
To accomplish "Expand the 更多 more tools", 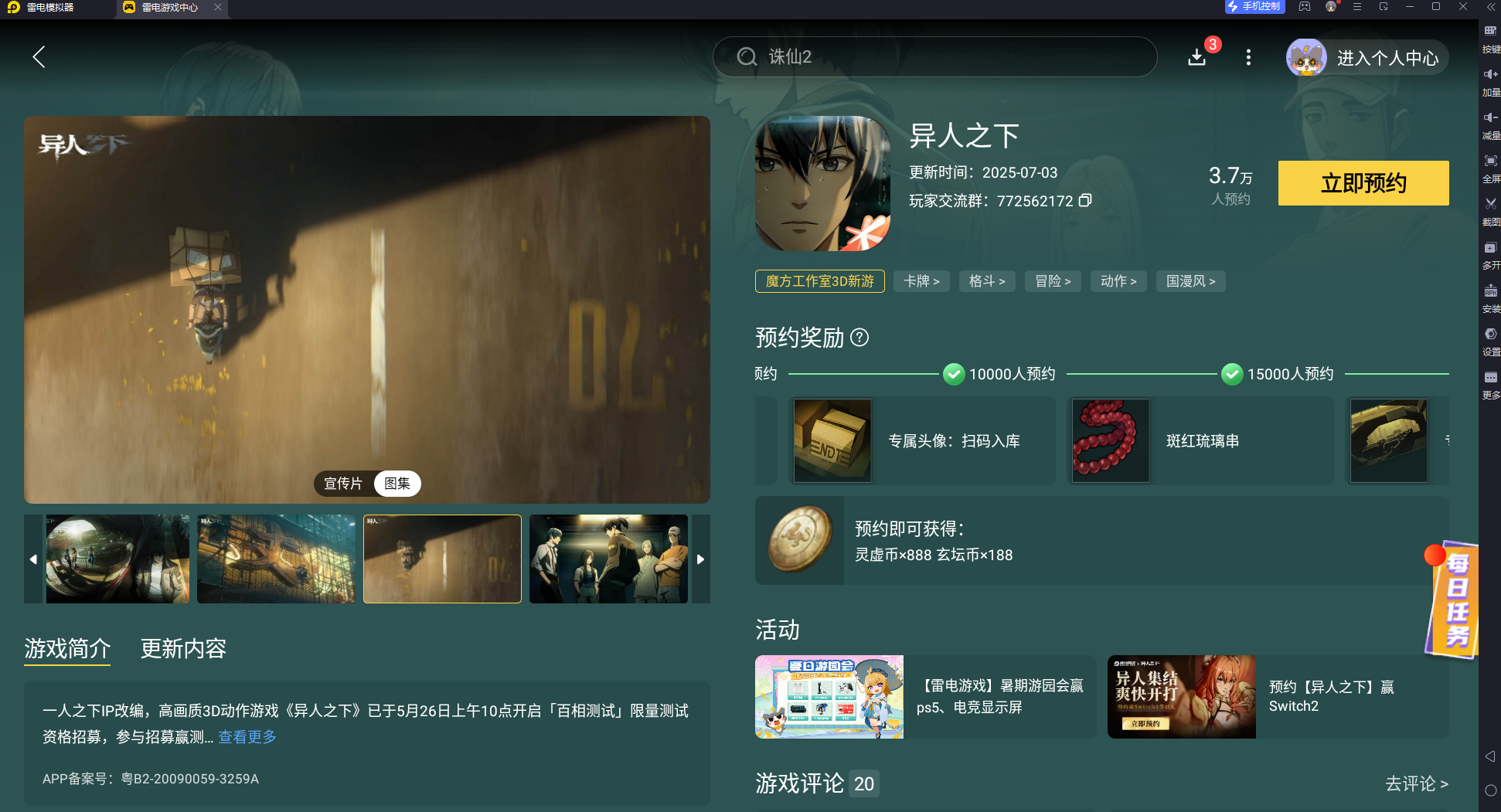I will [1491, 384].
